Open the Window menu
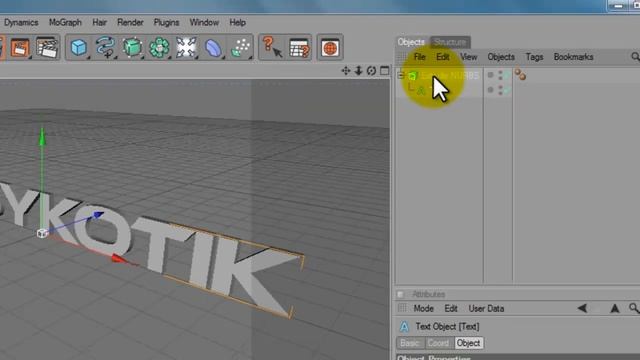640x360 pixels. pos(204,22)
